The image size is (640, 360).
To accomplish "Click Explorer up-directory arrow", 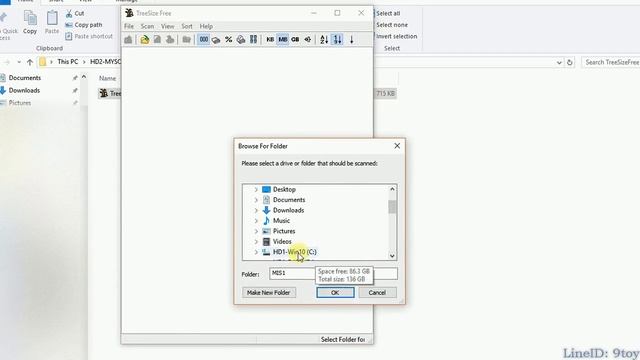I will pyautogui.click(x=30, y=62).
